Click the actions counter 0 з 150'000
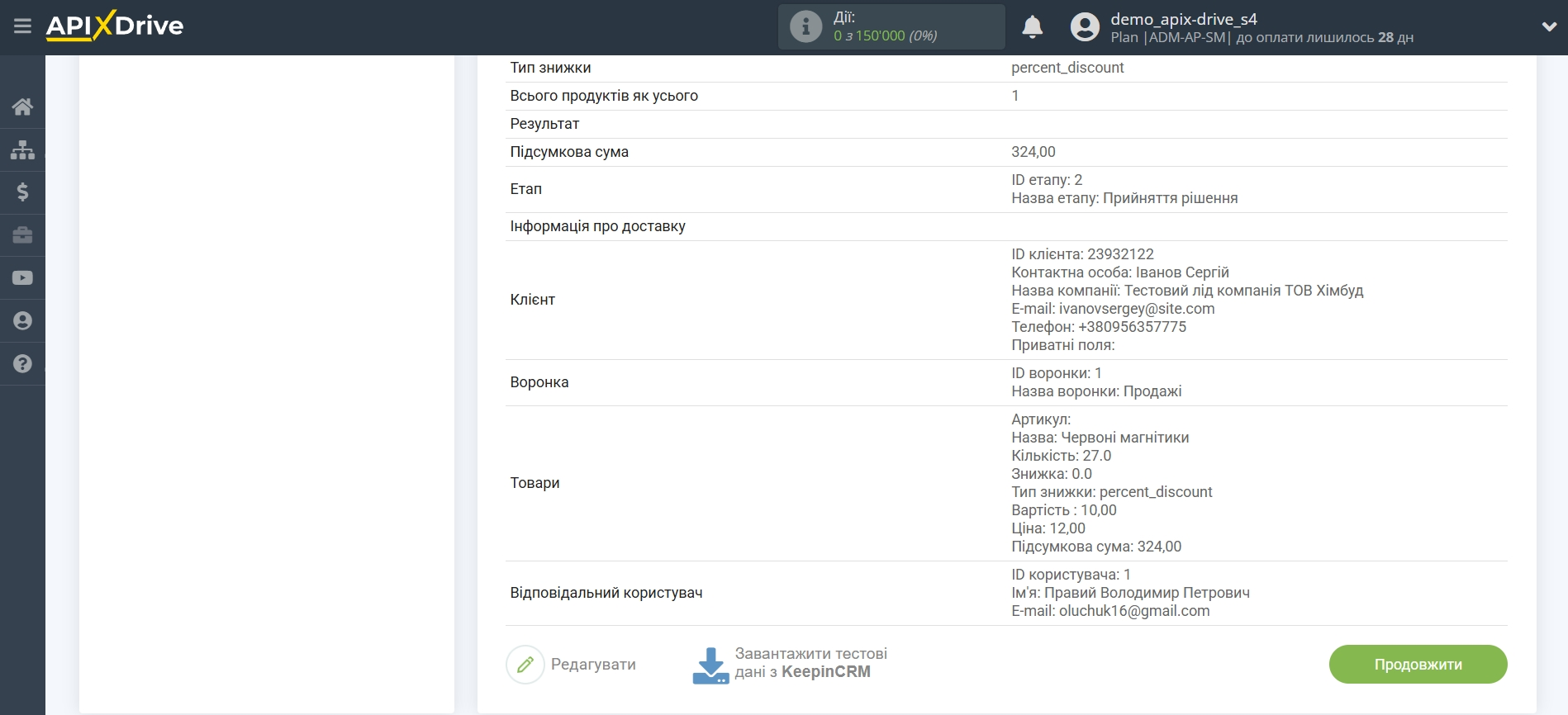This screenshot has width=1568, height=715. pos(885,36)
